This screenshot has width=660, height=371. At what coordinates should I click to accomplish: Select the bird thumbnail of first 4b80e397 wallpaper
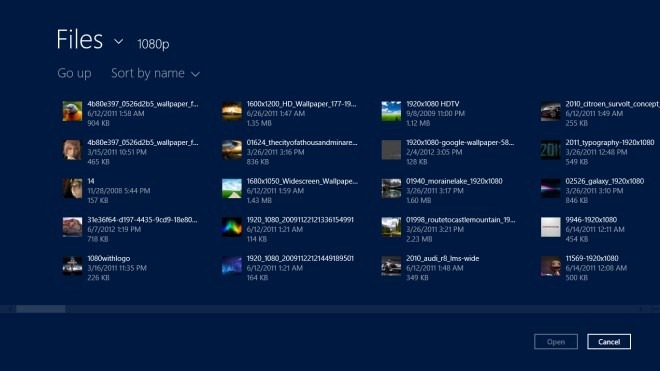pyautogui.click(x=72, y=112)
